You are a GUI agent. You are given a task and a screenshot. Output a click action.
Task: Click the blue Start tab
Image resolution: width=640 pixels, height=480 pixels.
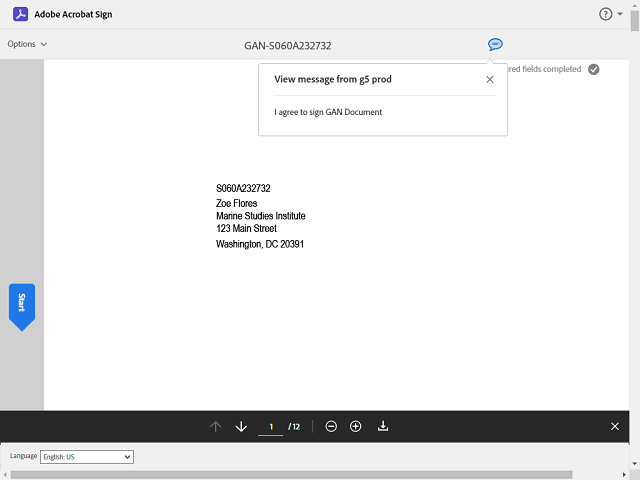[x=22, y=307]
